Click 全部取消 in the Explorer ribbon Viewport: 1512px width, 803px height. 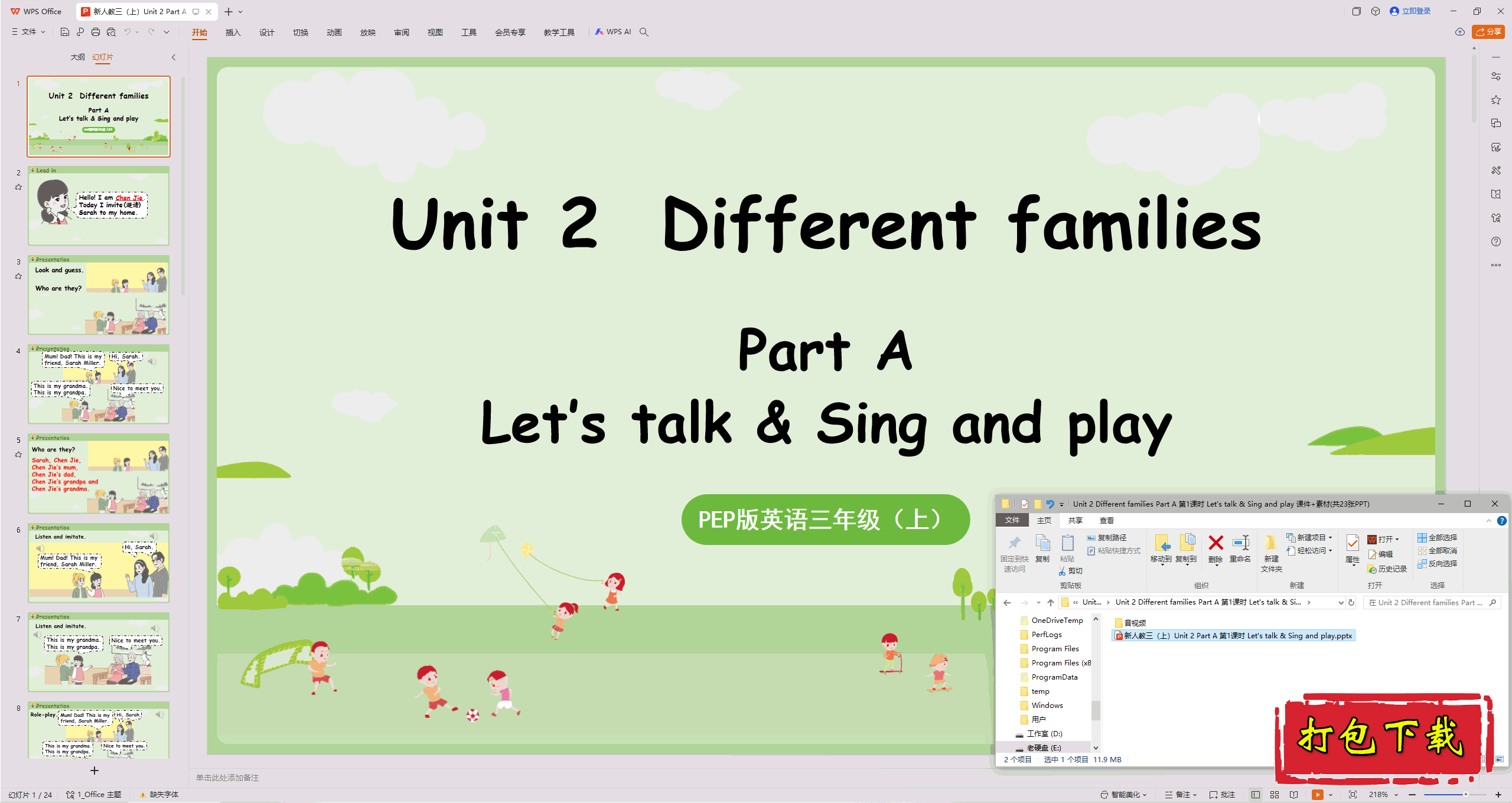pyautogui.click(x=1437, y=550)
